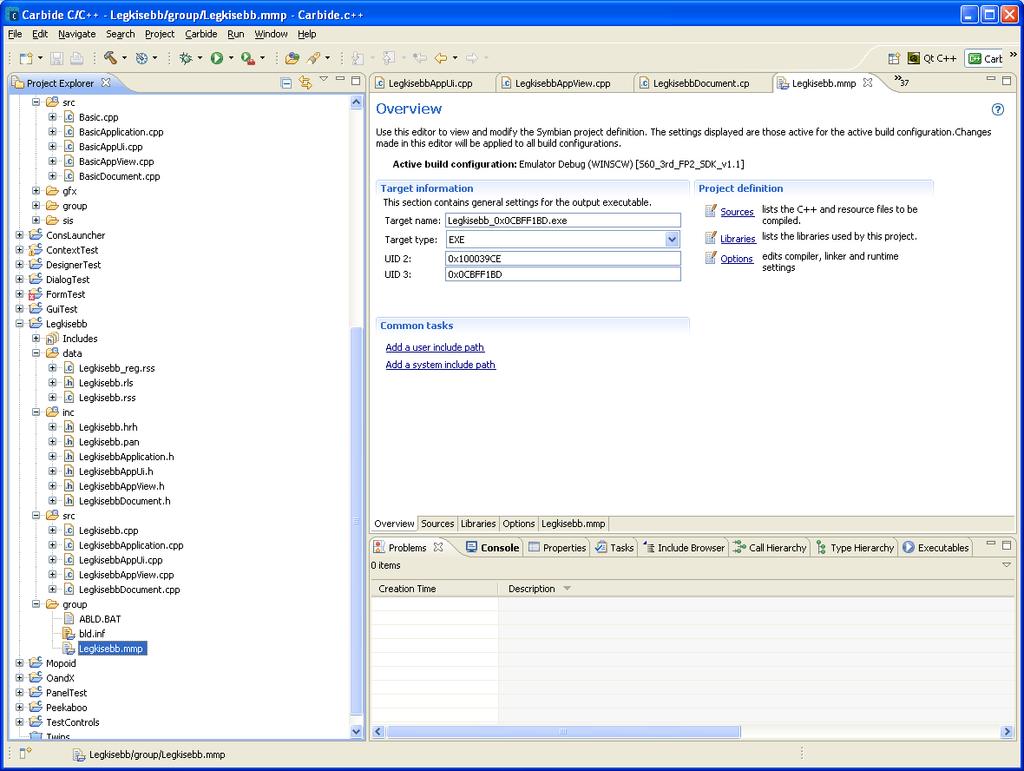Open the Window menu
The width and height of the screenshot is (1024, 771).
(270, 34)
